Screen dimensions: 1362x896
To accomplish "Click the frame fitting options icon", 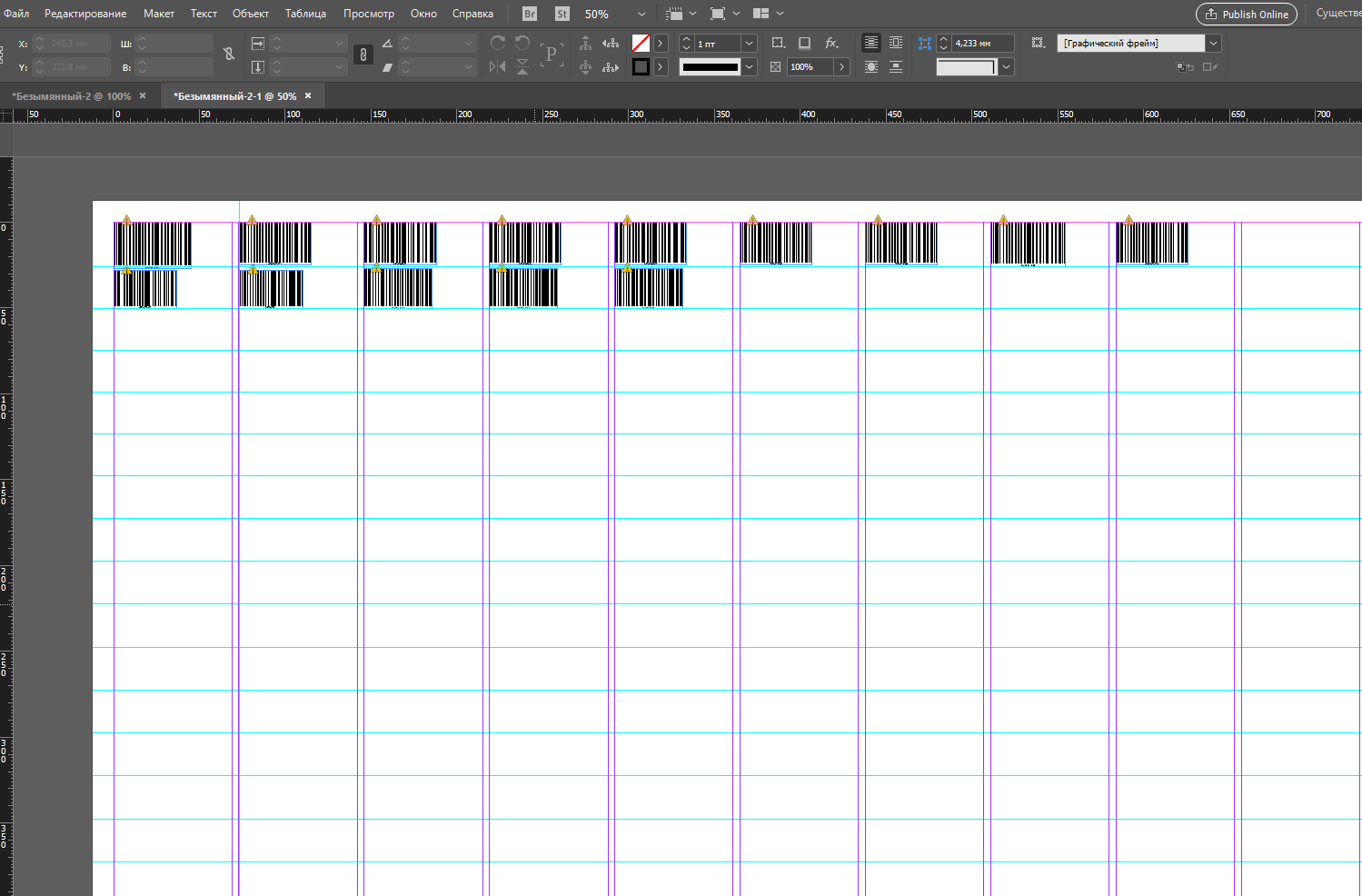I will (x=1039, y=43).
